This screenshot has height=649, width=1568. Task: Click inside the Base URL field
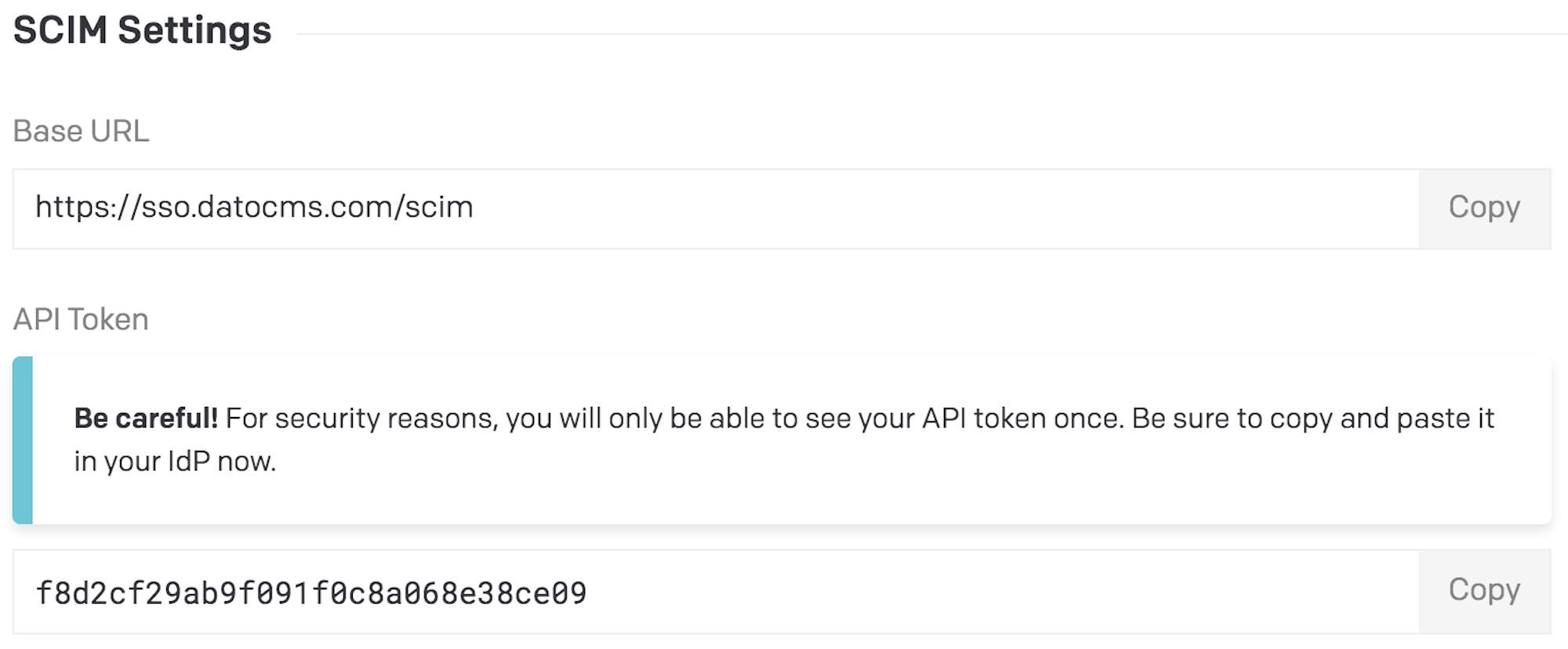716,208
